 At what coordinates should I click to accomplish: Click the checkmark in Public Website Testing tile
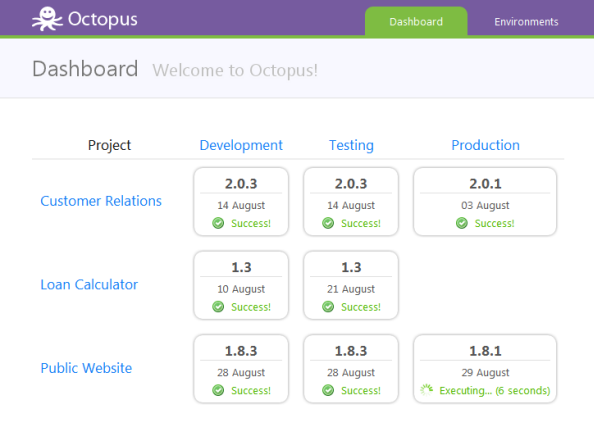click(x=328, y=390)
